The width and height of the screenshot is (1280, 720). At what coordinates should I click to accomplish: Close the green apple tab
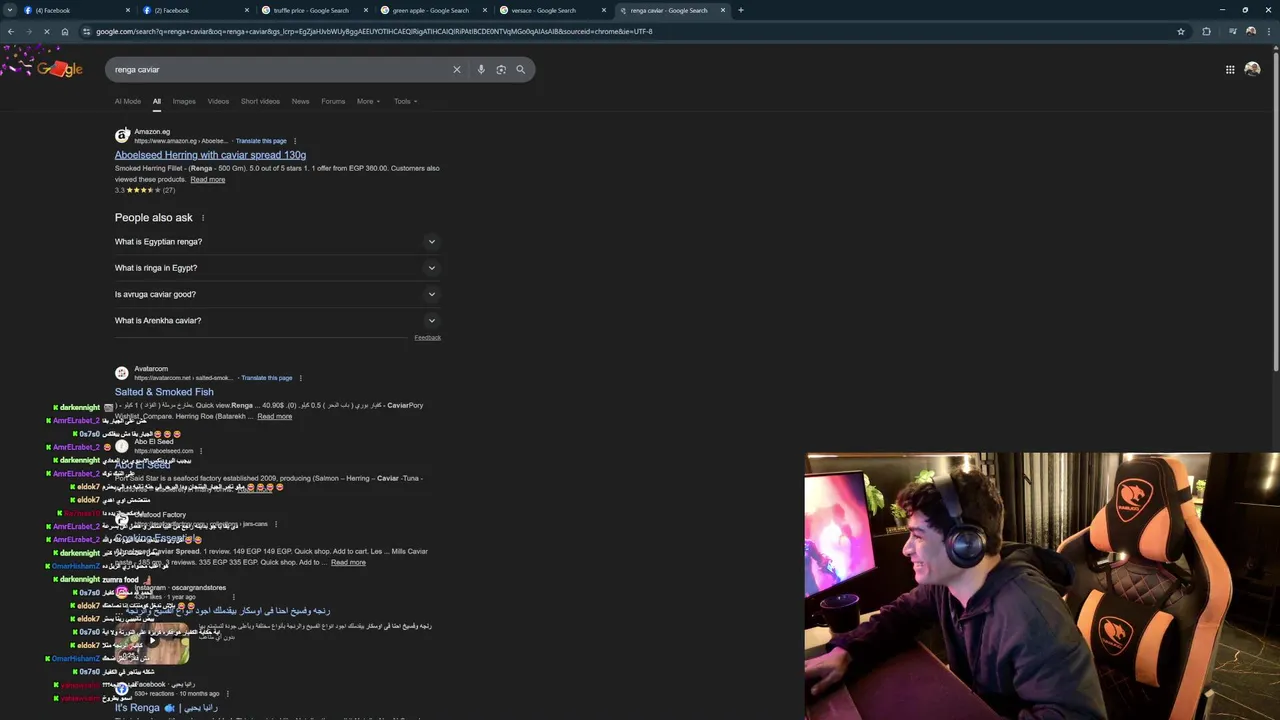486,10
